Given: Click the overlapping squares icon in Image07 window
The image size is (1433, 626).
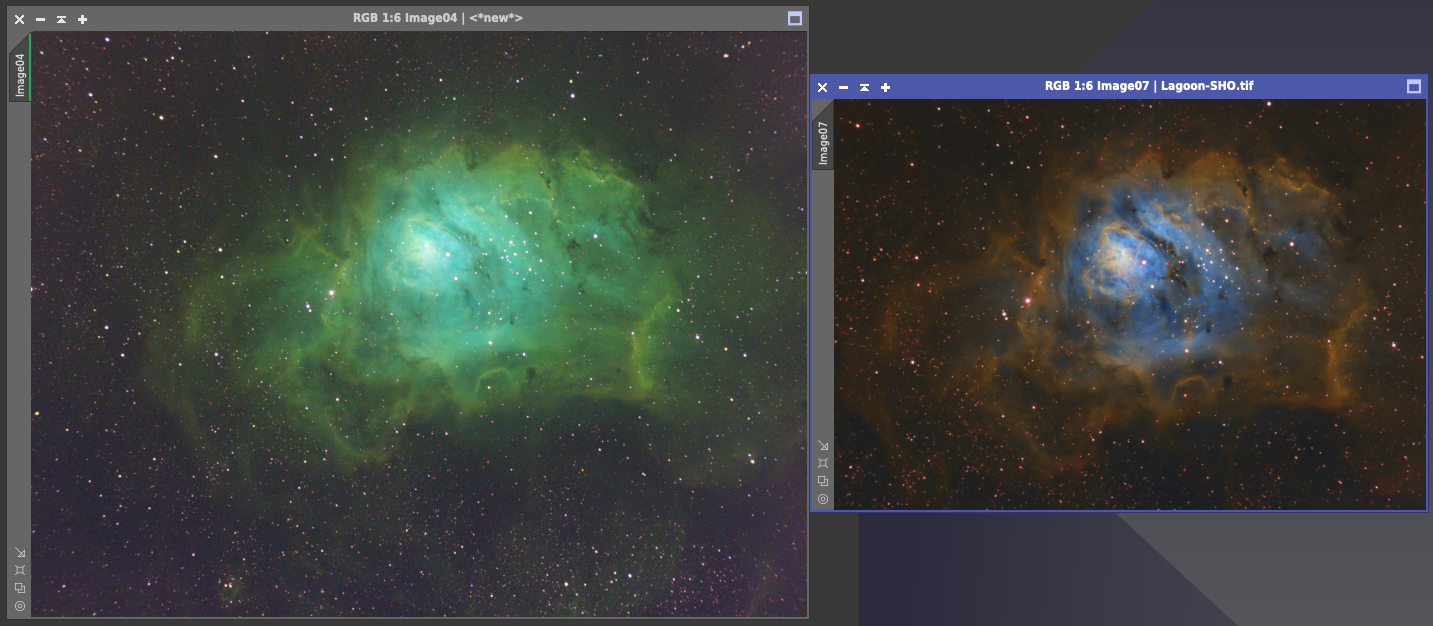Looking at the screenshot, I should pos(823,481).
